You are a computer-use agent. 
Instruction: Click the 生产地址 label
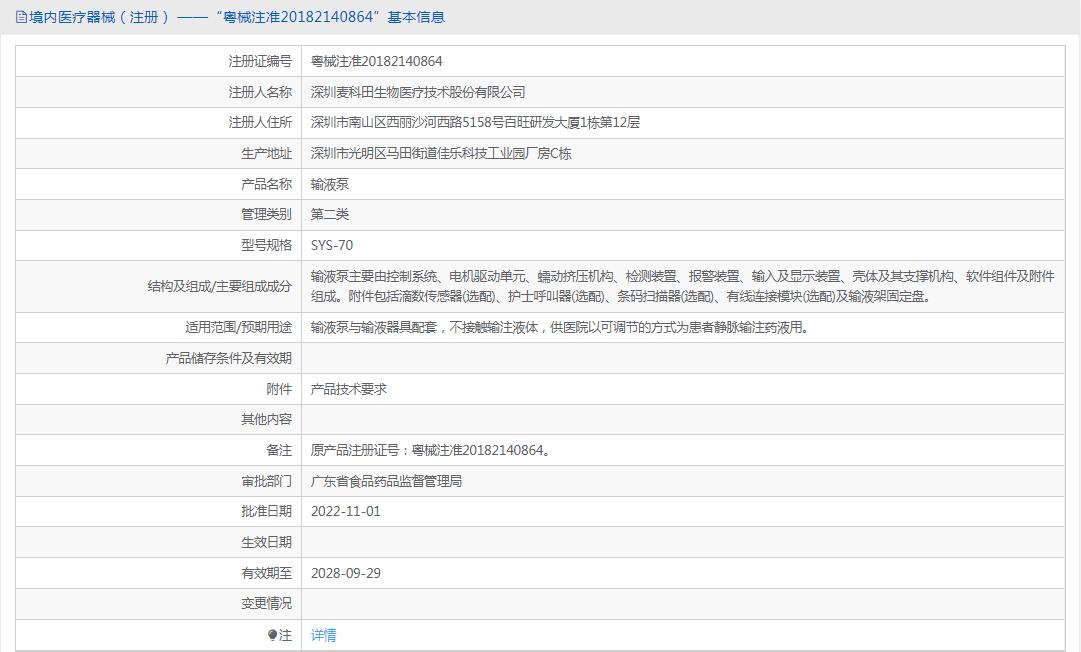[x=266, y=154]
